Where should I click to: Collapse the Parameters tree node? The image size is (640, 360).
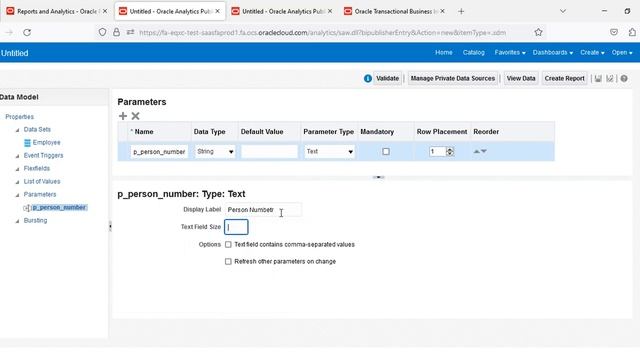pyautogui.click(x=18, y=195)
